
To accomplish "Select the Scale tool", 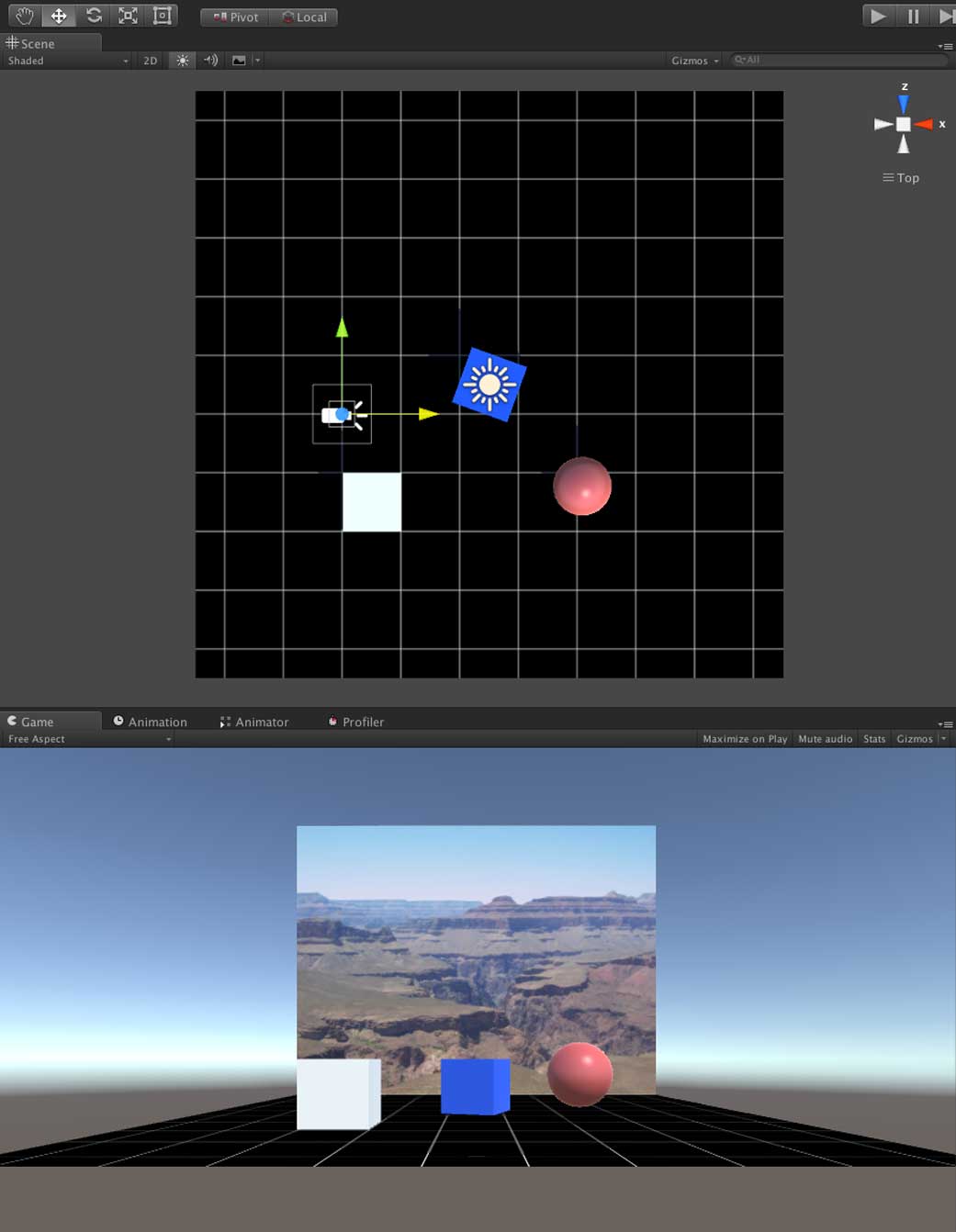I will click(128, 16).
